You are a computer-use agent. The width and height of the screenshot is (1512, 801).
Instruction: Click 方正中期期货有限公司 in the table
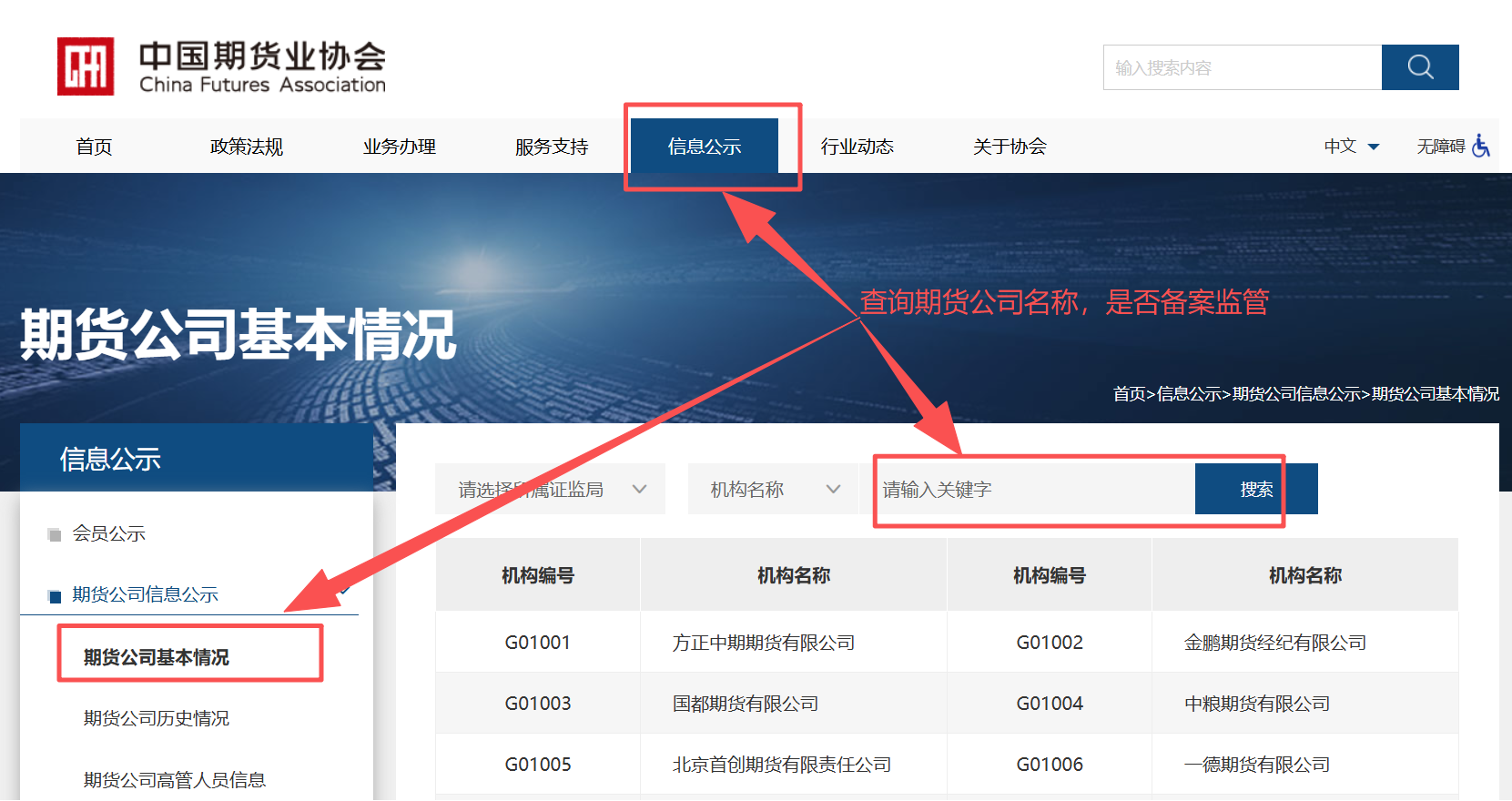764,643
